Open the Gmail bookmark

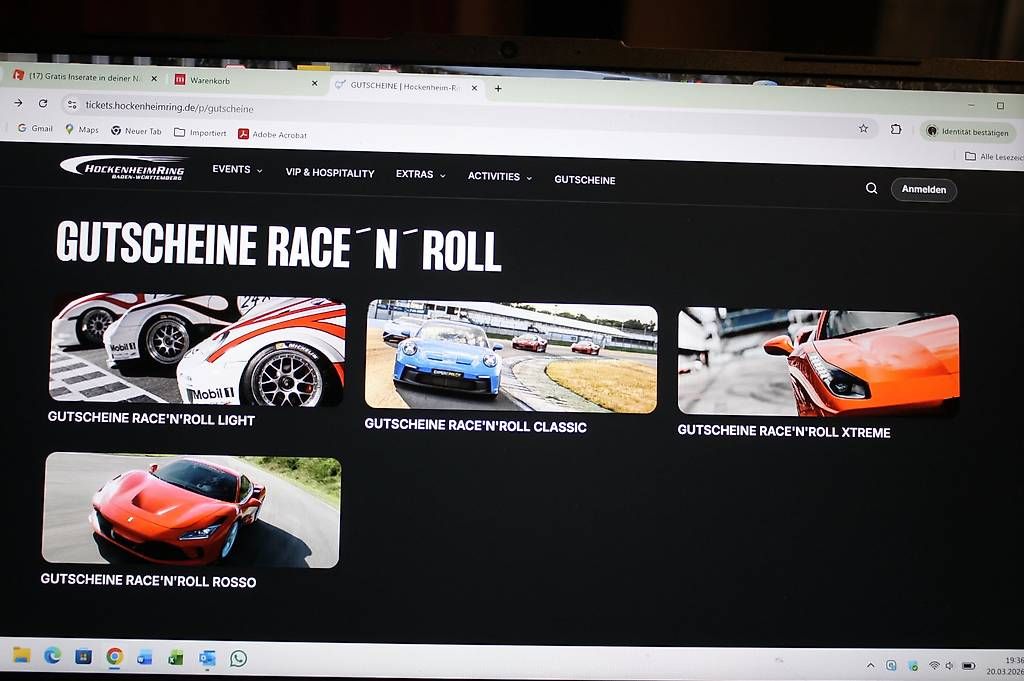[35, 128]
